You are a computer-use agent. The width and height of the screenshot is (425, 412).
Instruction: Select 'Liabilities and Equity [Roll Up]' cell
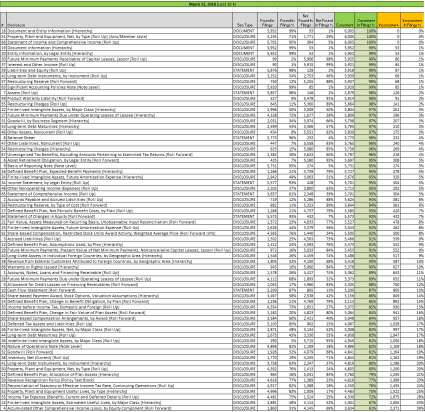(x=119, y=70)
